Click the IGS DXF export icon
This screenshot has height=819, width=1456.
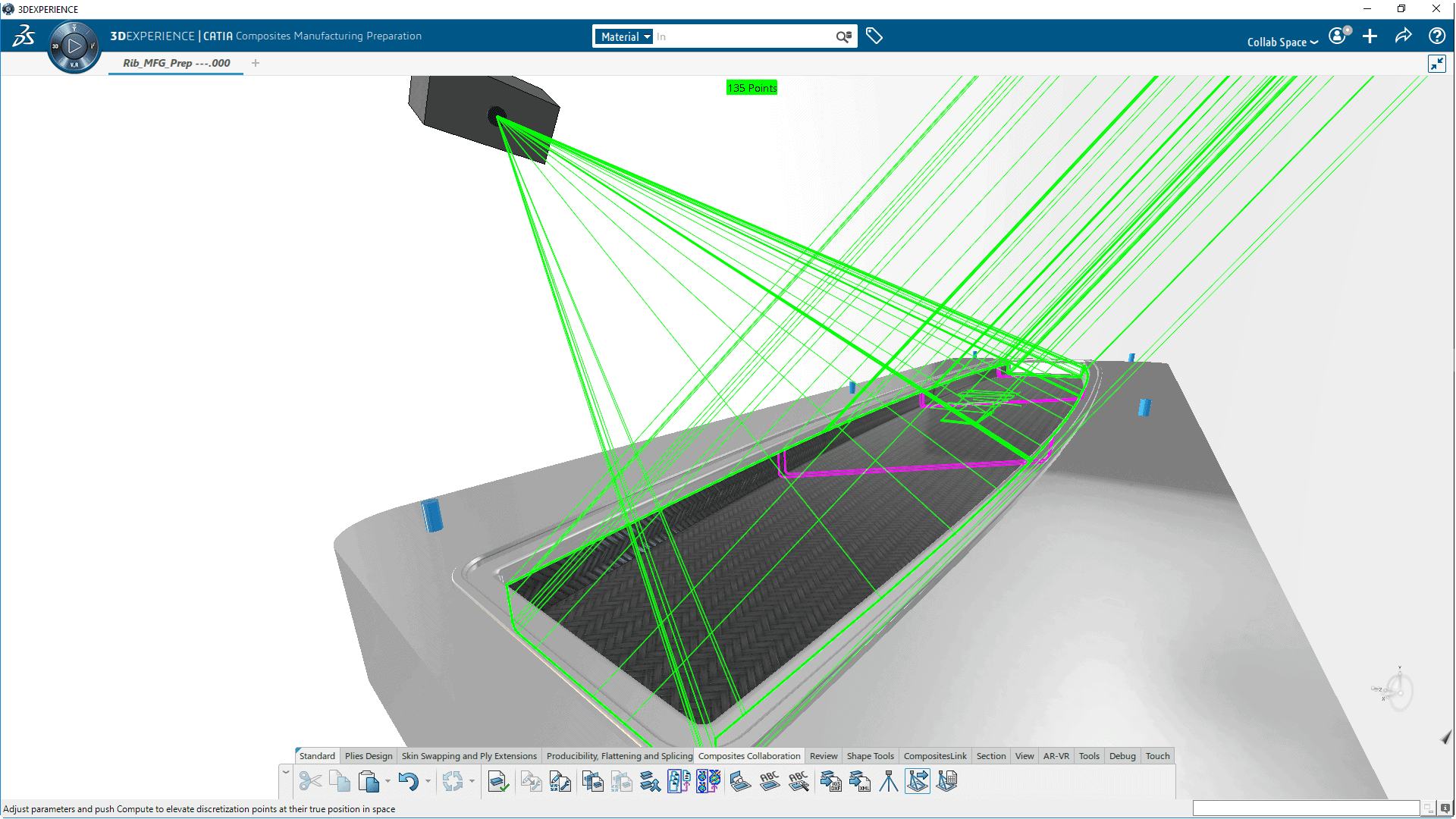pyautogui.click(x=830, y=781)
